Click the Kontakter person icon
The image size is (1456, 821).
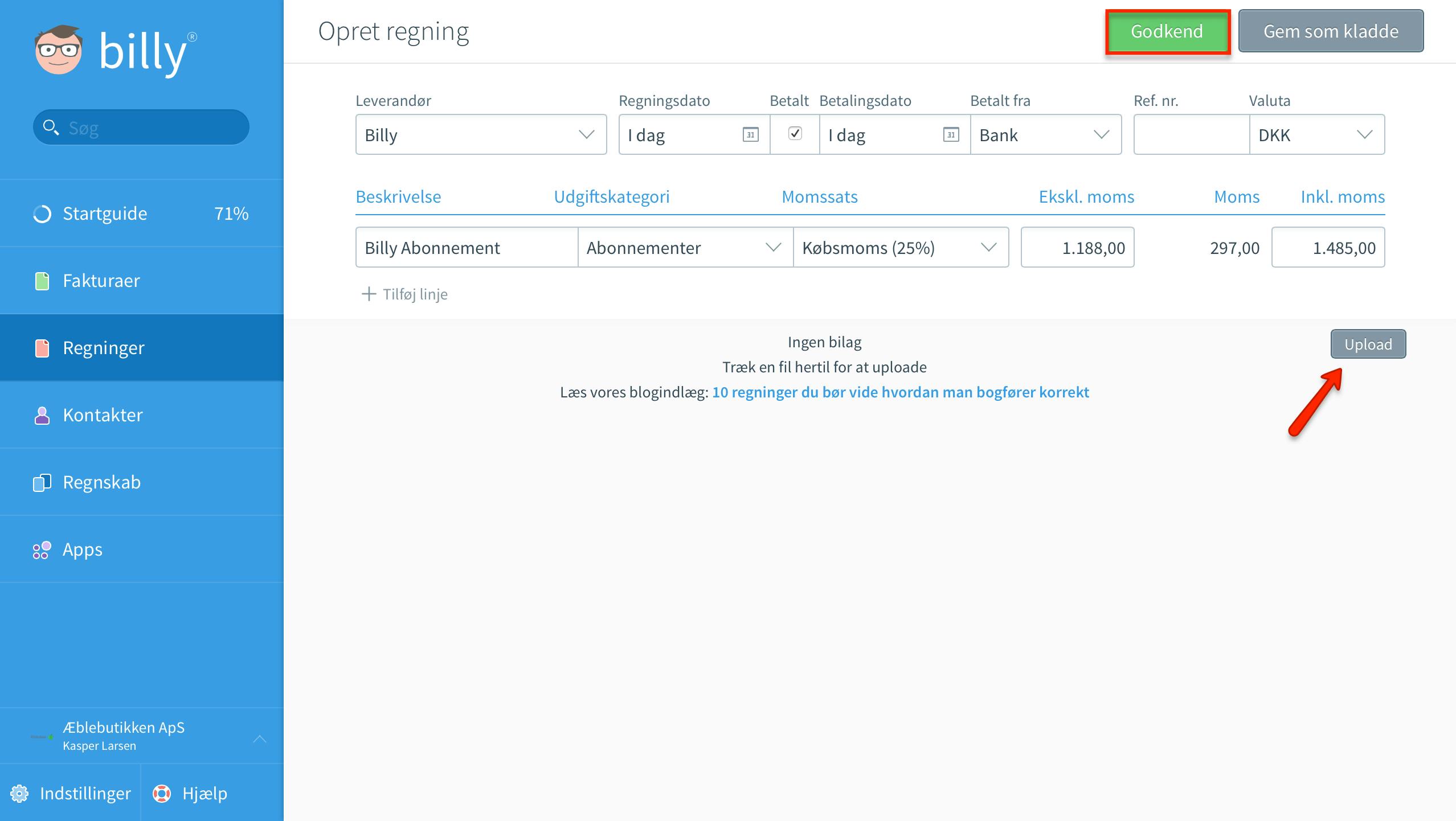click(42, 415)
